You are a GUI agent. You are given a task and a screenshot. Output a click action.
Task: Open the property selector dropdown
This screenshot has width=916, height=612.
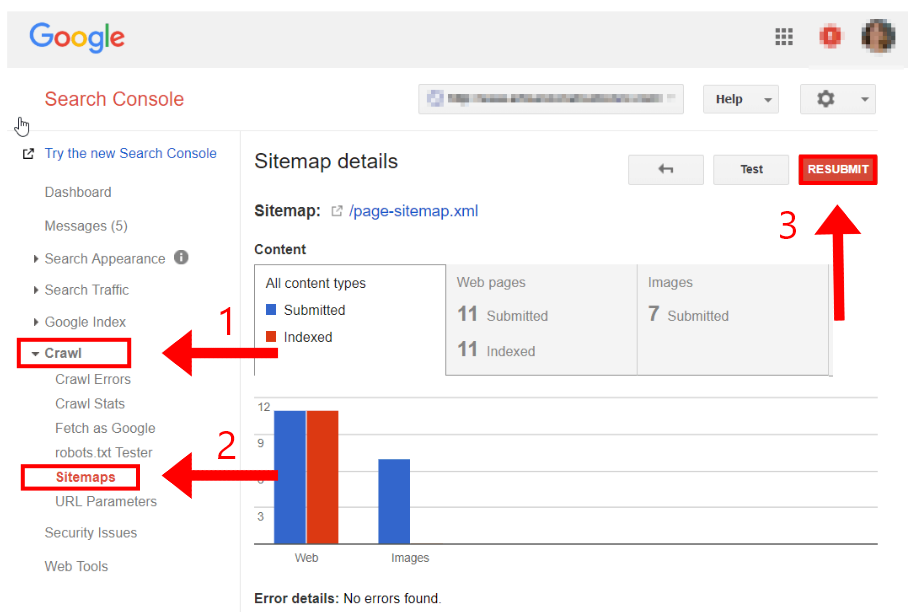click(551, 99)
